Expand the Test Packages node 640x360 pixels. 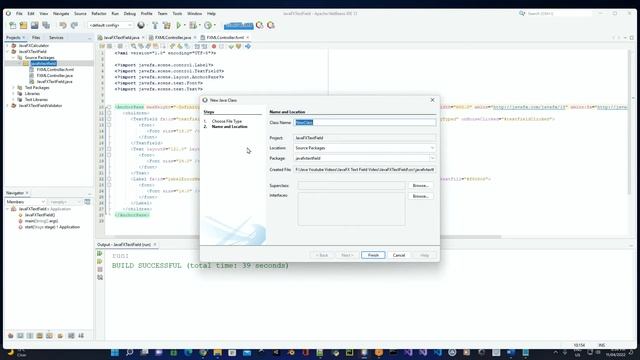pyautogui.click(x=13, y=88)
